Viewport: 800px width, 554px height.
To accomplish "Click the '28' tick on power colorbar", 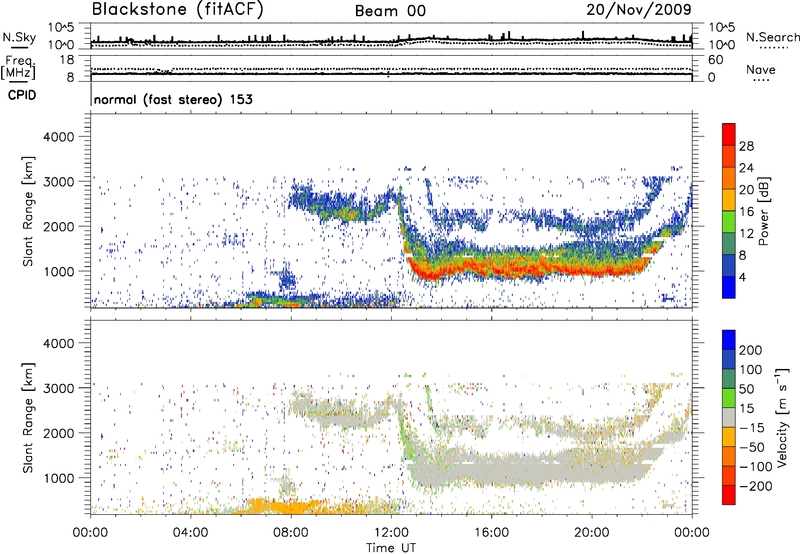I will [x=746, y=146].
